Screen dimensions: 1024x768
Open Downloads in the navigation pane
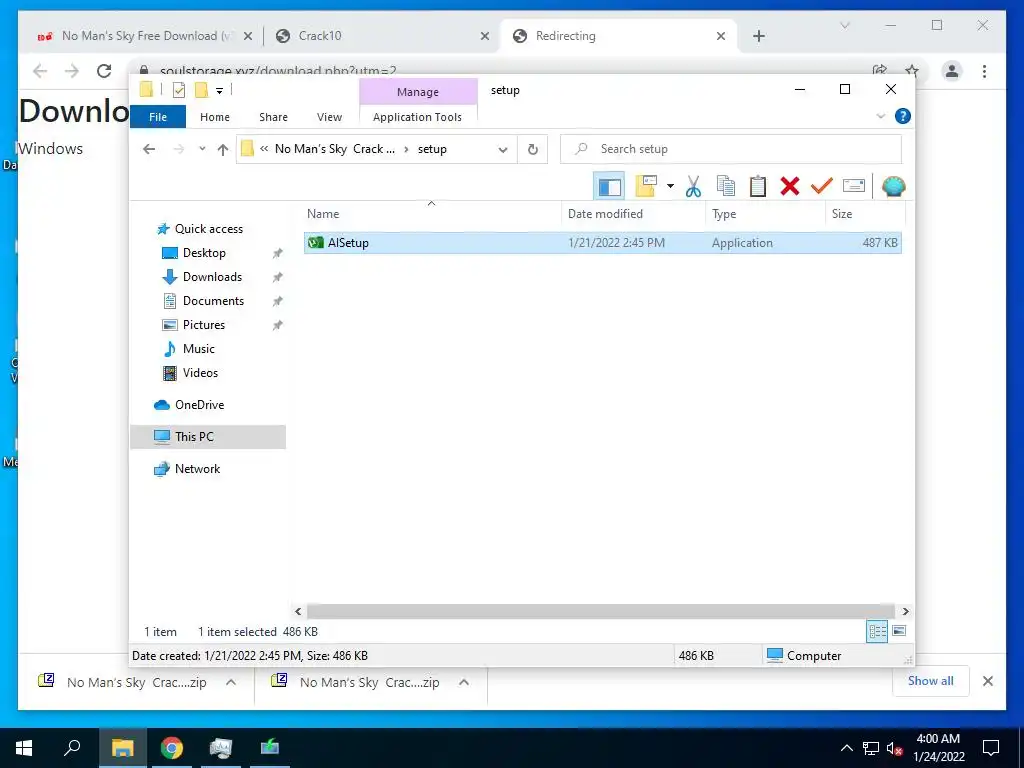click(212, 277)
